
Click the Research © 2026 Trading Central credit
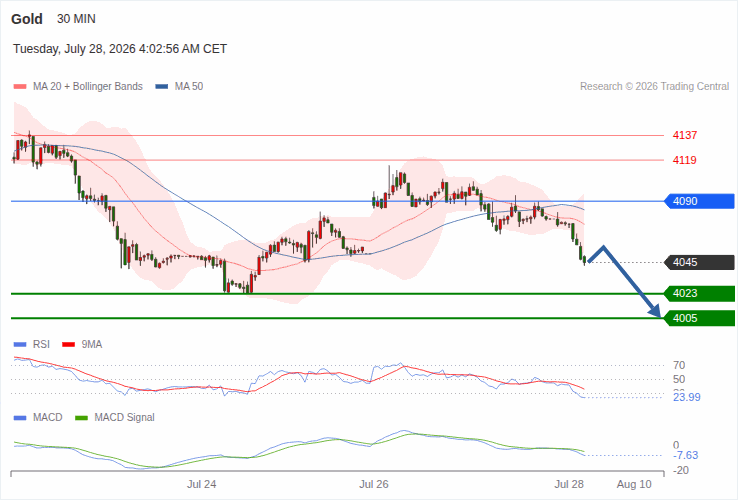pyautogui.click(x=654, y=87)
